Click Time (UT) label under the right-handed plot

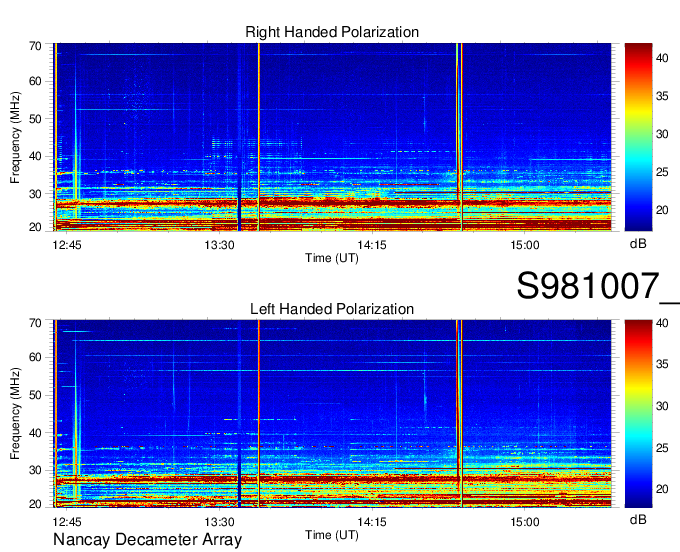click(x=332, y=258)
